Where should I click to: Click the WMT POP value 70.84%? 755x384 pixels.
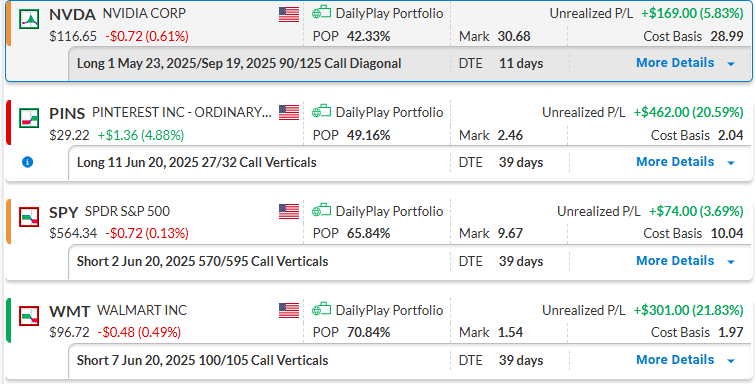click(368, 332)
